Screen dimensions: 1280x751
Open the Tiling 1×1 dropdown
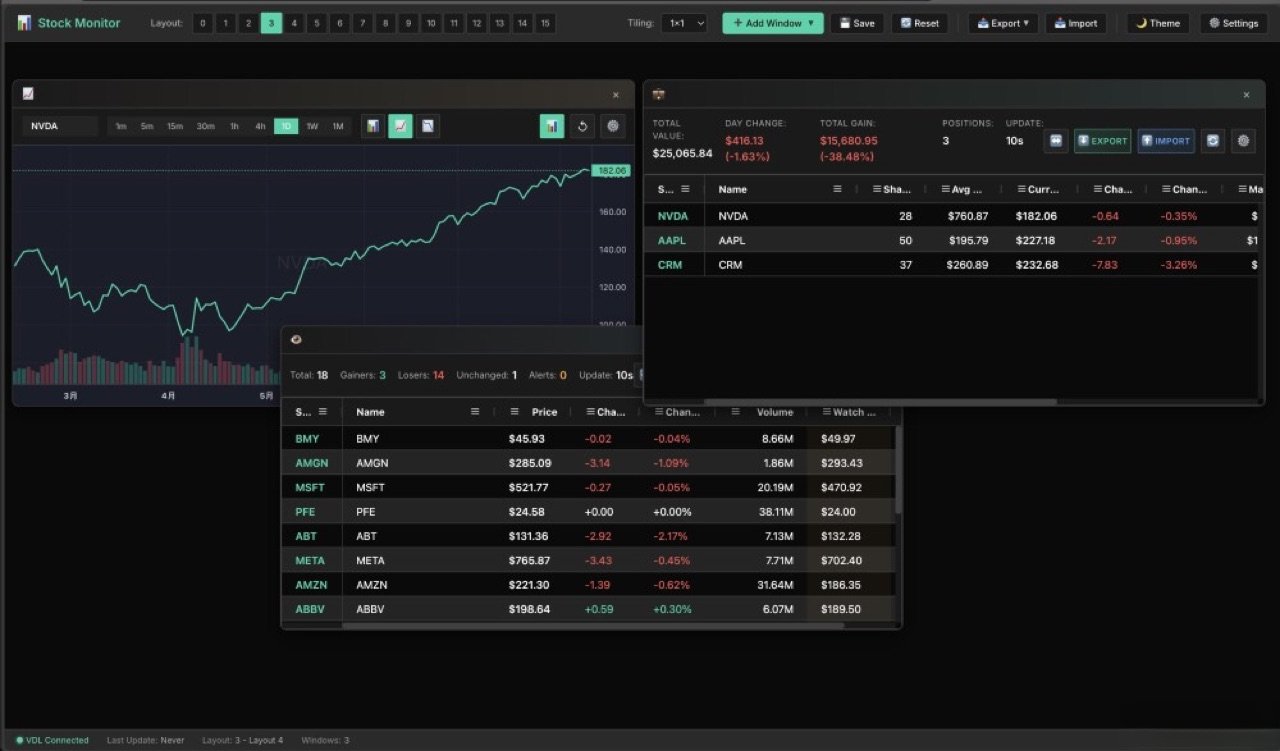pos(684,23)
